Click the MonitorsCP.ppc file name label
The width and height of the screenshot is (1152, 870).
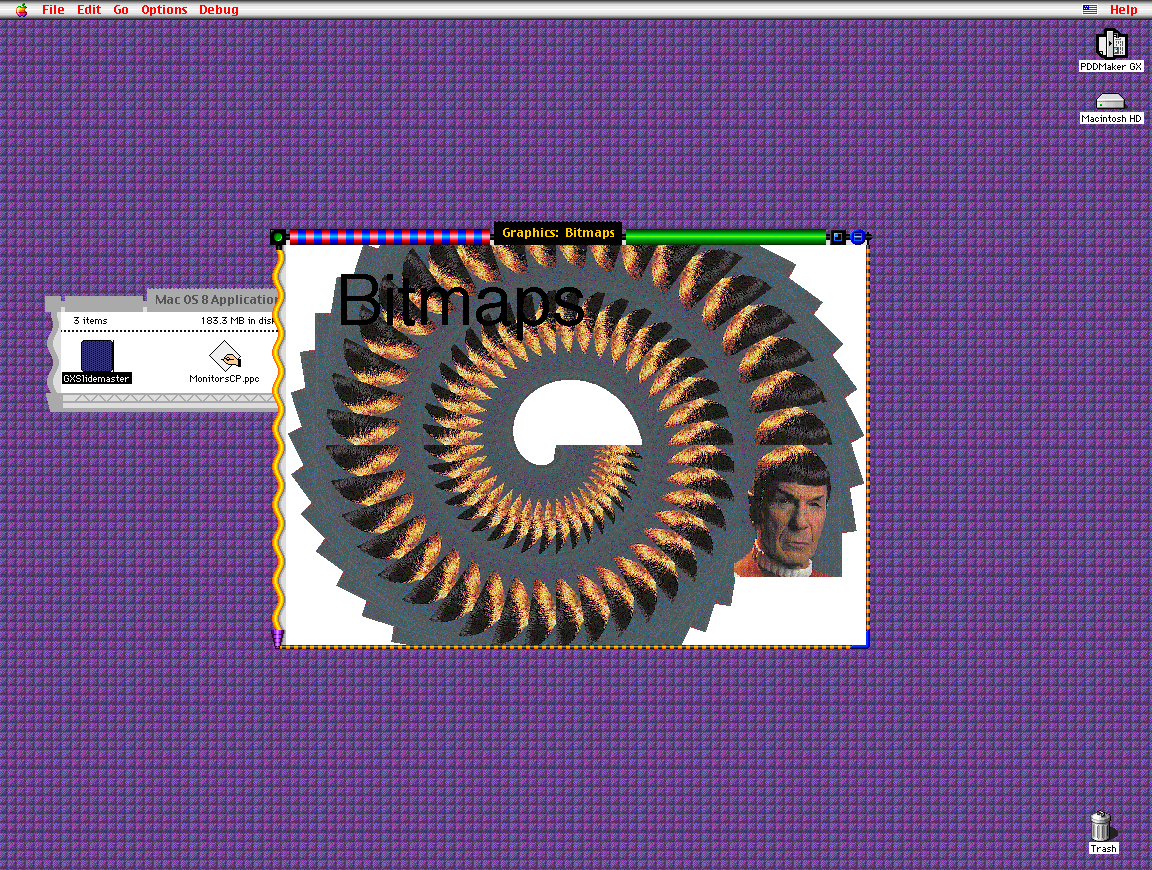coord(224,379)
